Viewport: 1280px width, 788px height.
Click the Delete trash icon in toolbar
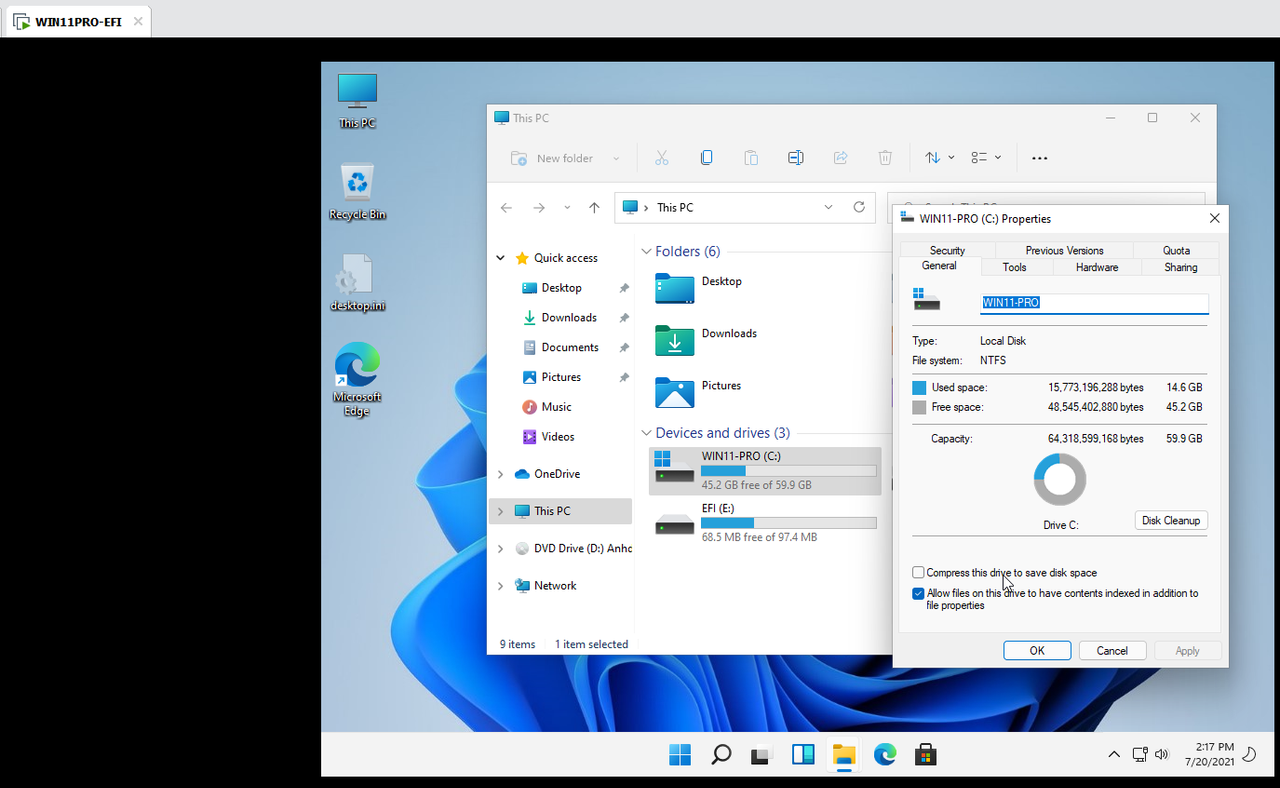click(885, 158)
